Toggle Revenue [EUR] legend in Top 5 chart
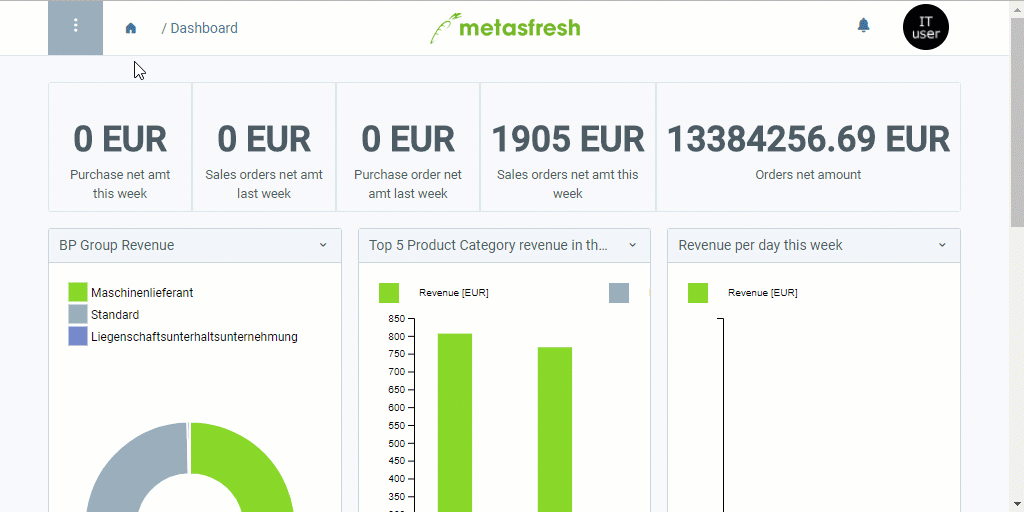1024x512 pixels. click(453, 293)
